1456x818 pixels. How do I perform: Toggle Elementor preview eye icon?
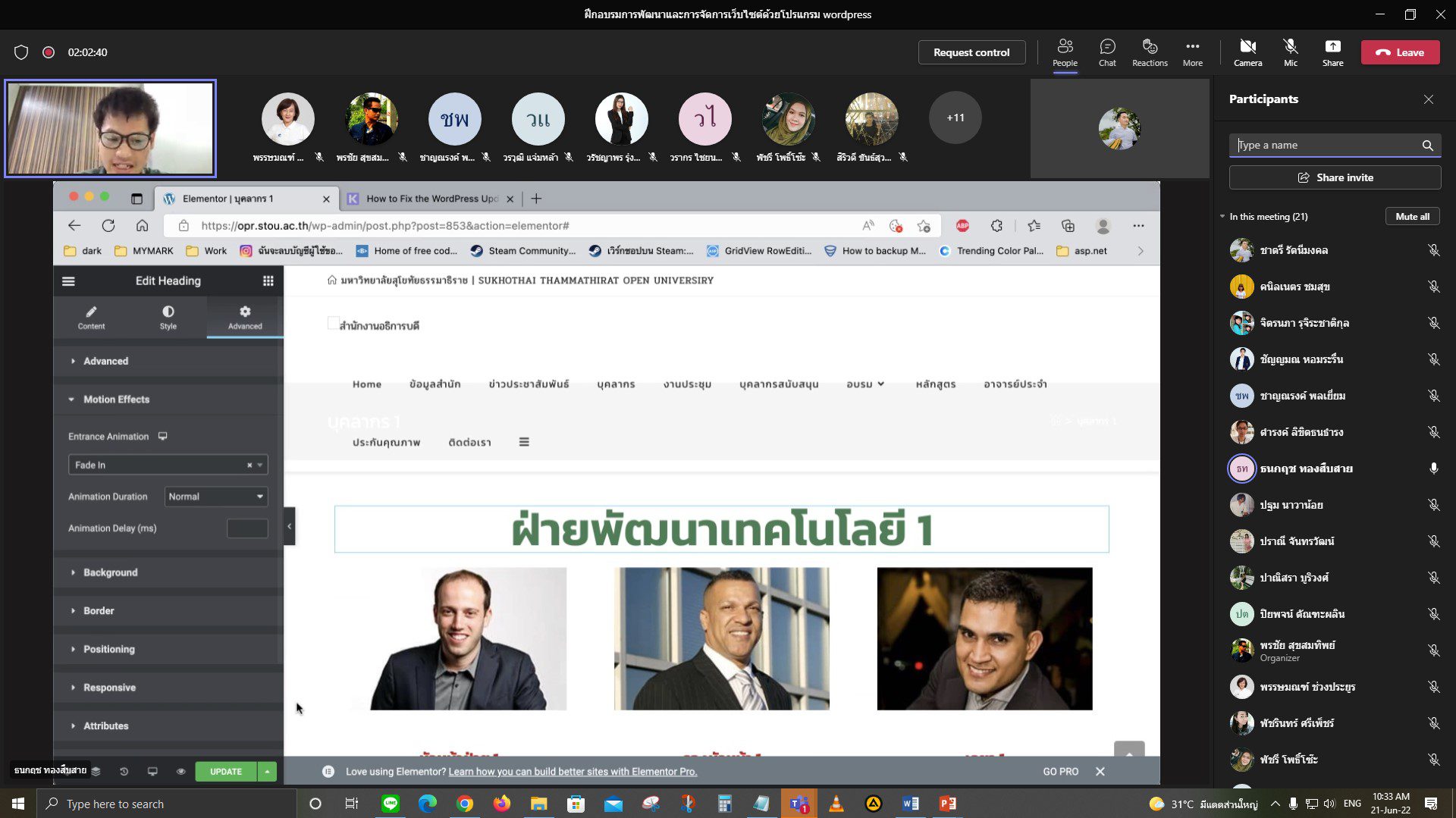click(180, 771)
